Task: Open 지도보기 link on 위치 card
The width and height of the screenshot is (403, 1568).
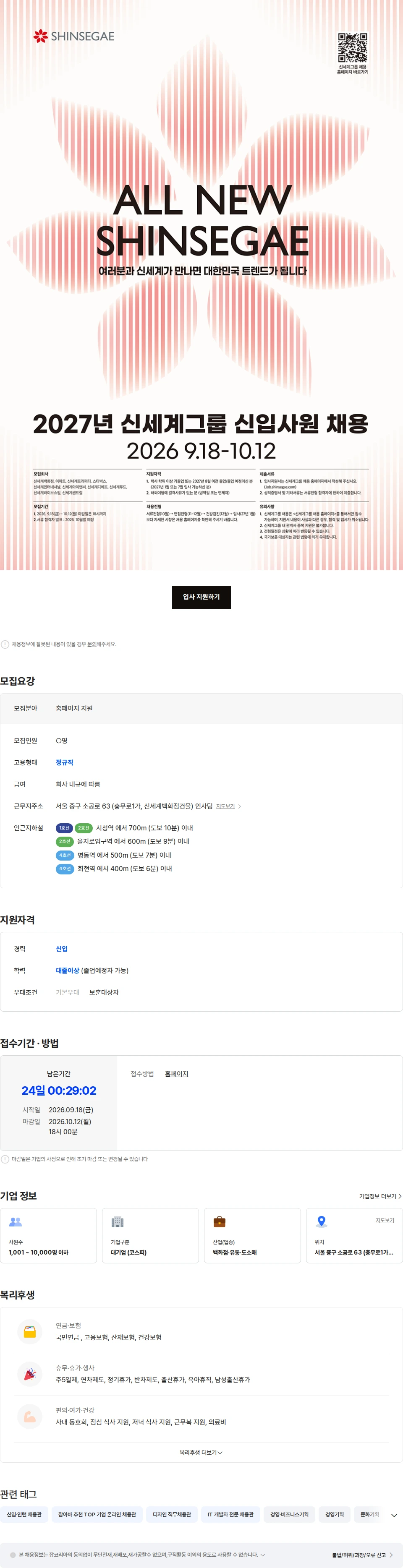Action: click(x=385, y=1220)
